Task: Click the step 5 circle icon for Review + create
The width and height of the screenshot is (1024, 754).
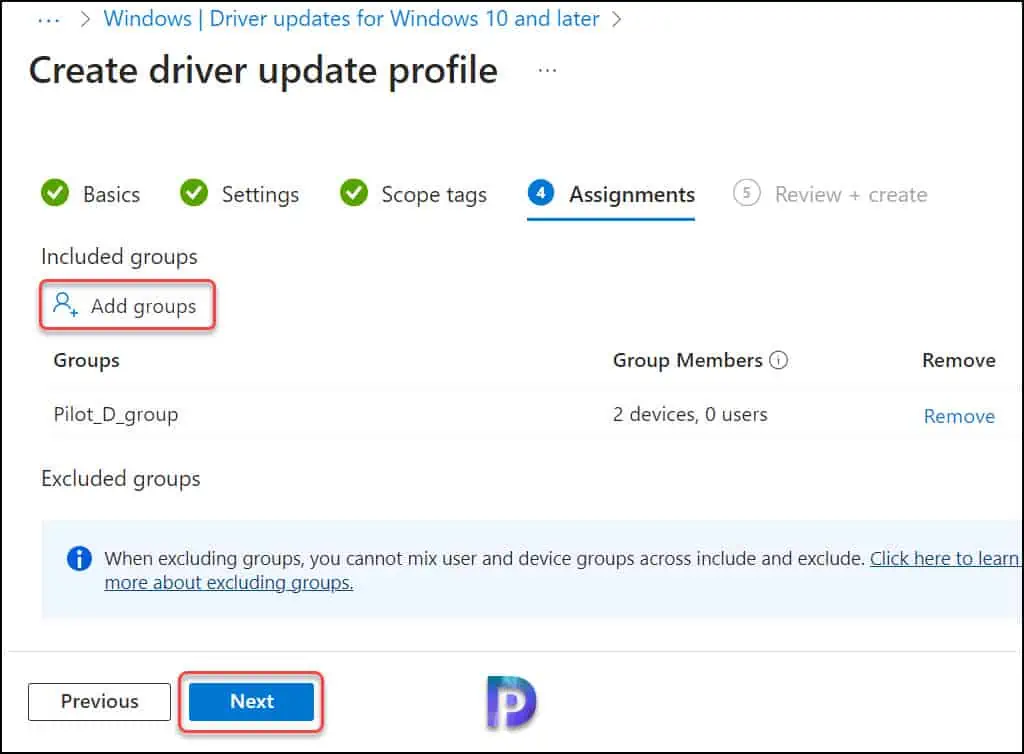Action: (x=746, y=193)
